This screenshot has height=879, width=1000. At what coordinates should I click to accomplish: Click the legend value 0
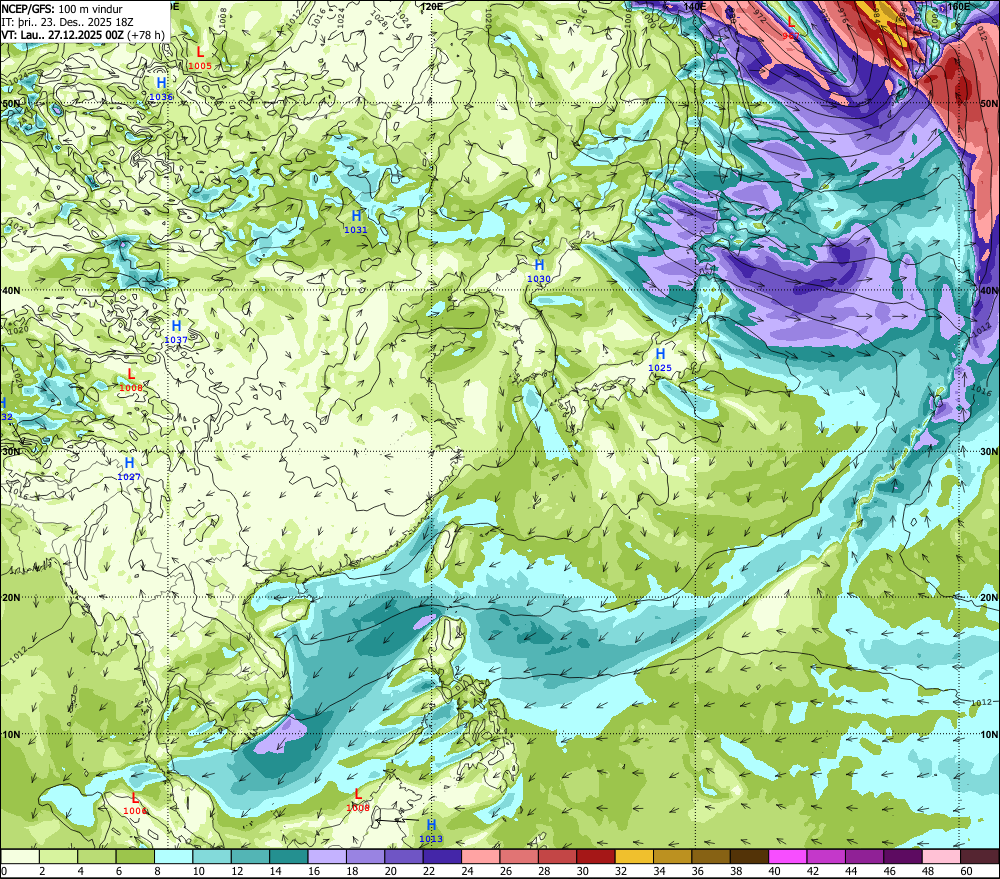(x=4, y=871)
